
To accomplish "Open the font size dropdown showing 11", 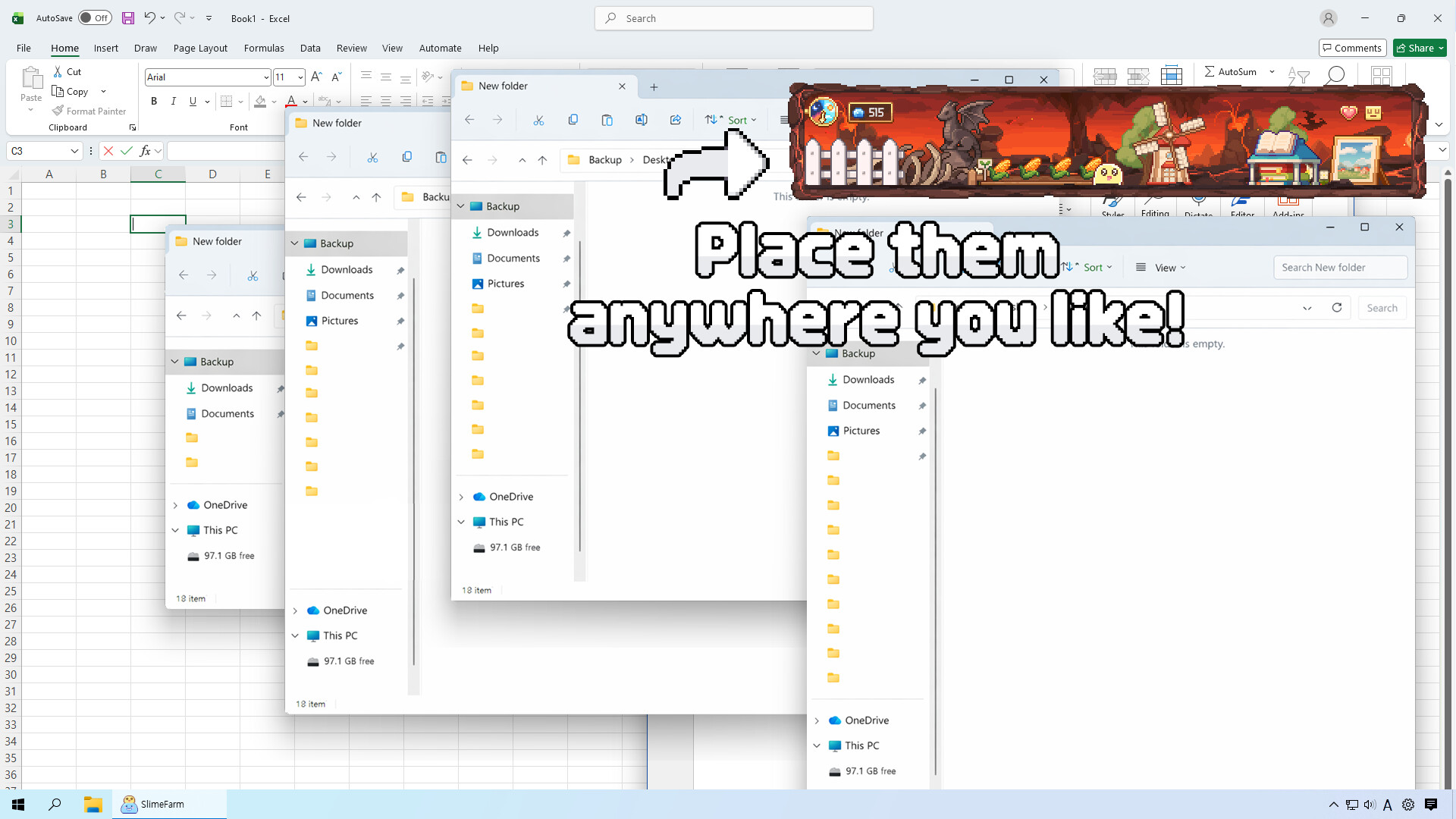I will 300,77.
